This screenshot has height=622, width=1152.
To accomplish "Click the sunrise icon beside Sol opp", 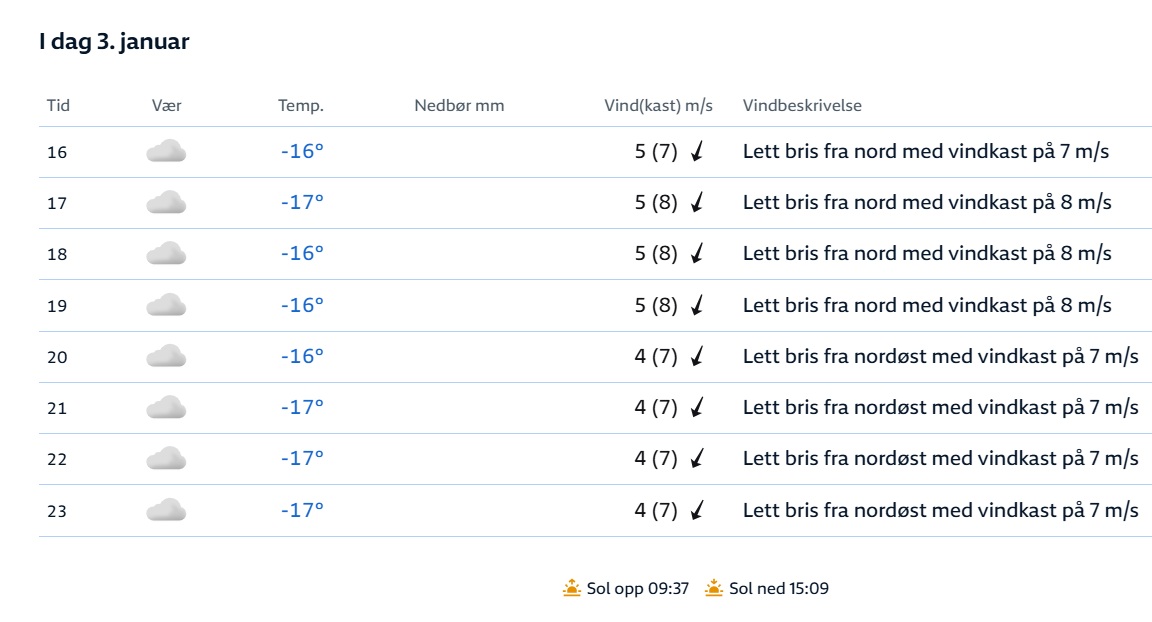I will coord(572,588).
